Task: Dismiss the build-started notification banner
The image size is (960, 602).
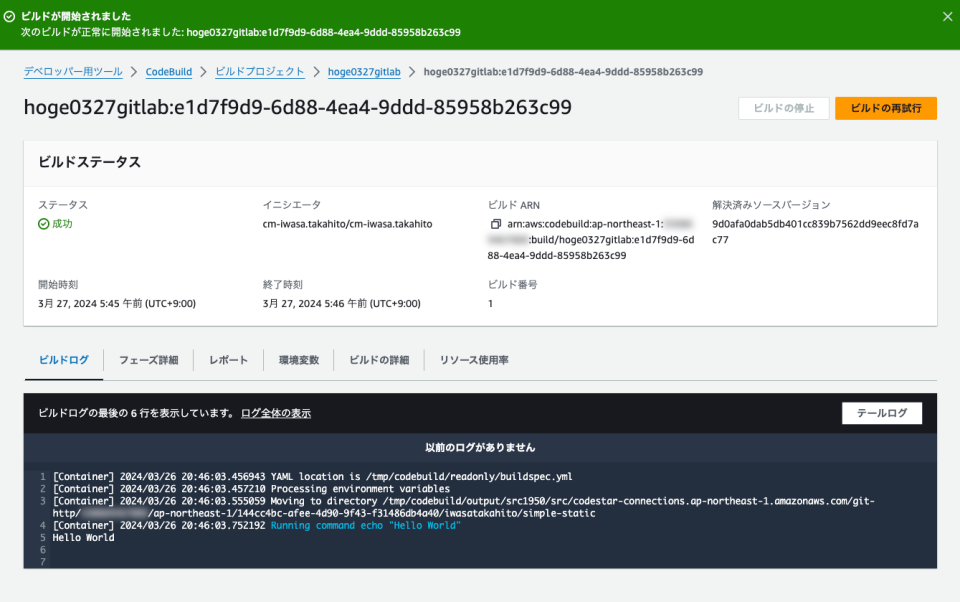Action: tap(946, 17)
